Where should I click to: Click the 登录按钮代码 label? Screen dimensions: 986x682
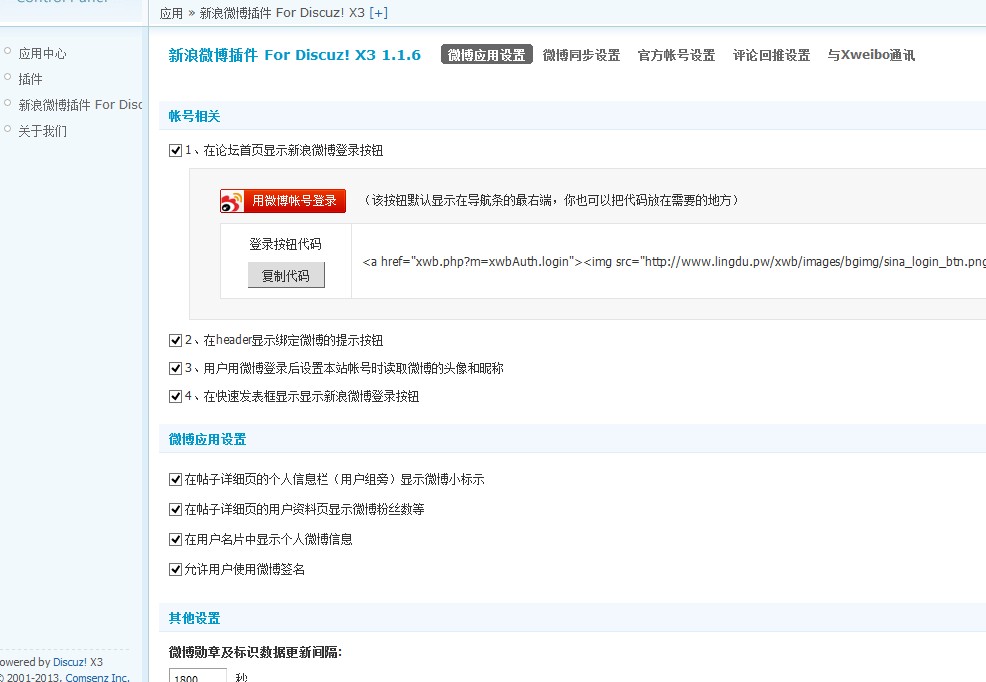coord(285,244)
